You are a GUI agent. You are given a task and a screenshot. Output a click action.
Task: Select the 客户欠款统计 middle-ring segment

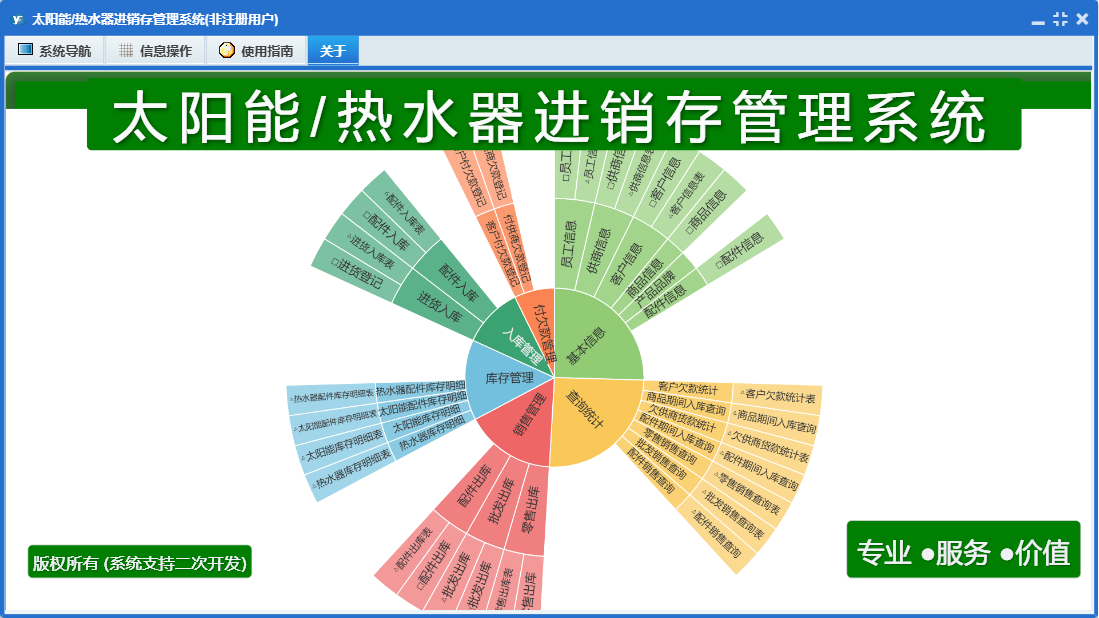coord(688,389)
